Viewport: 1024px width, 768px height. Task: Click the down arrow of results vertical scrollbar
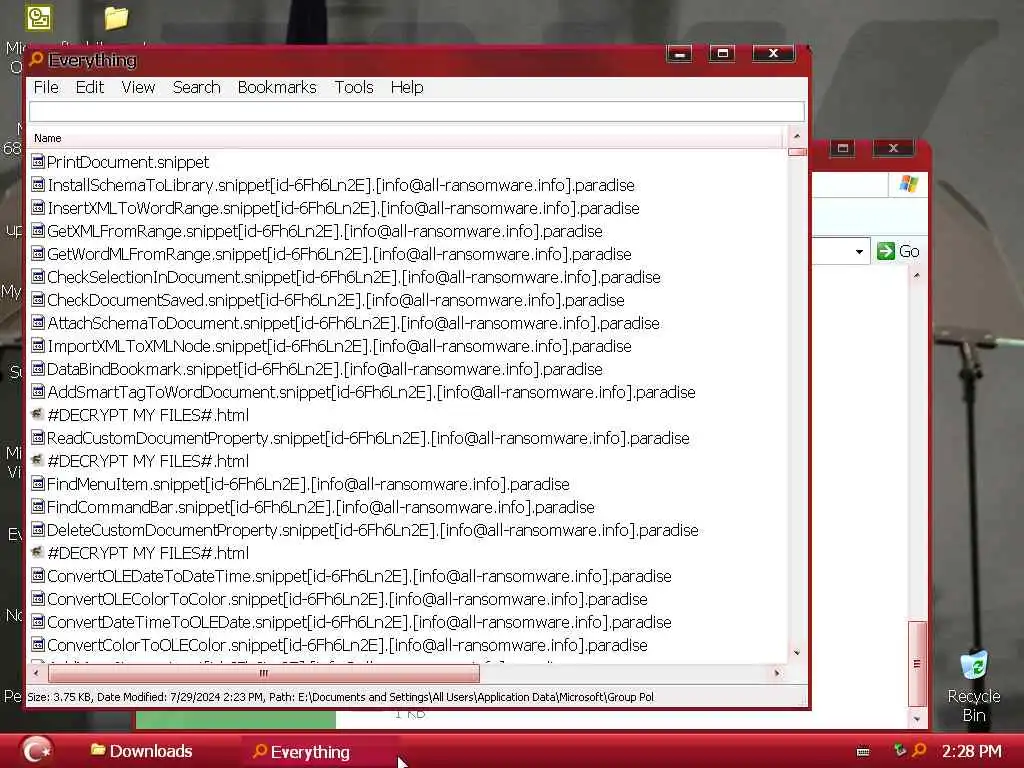coord(797,652)
